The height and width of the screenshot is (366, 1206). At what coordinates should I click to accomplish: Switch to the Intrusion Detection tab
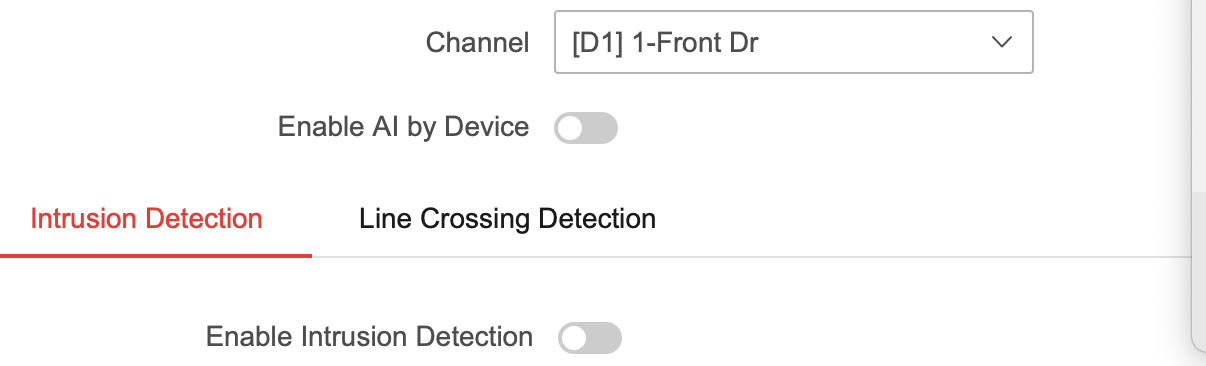(x=147, y=219)
